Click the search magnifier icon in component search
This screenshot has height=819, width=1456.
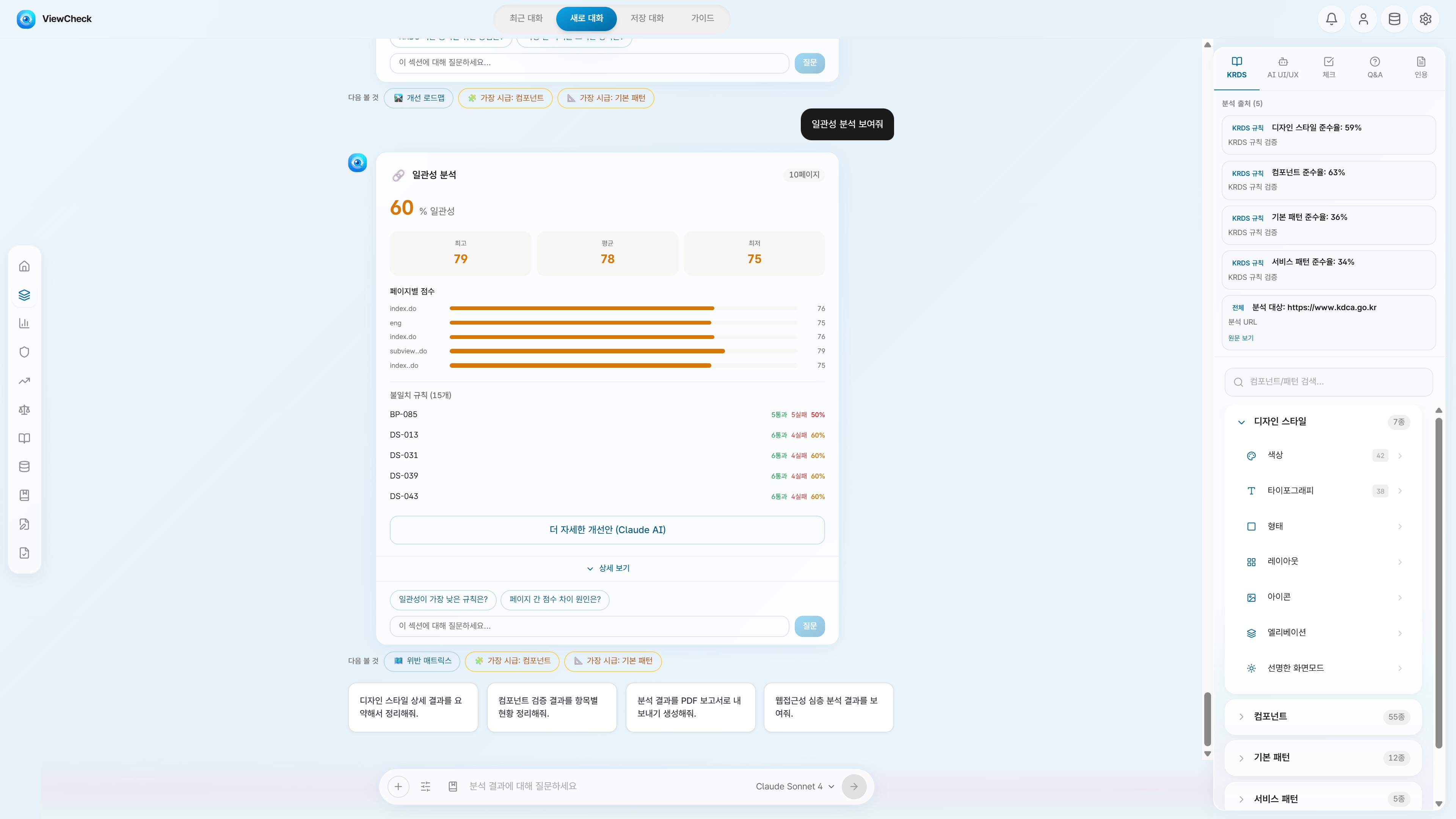[1238, 382]
